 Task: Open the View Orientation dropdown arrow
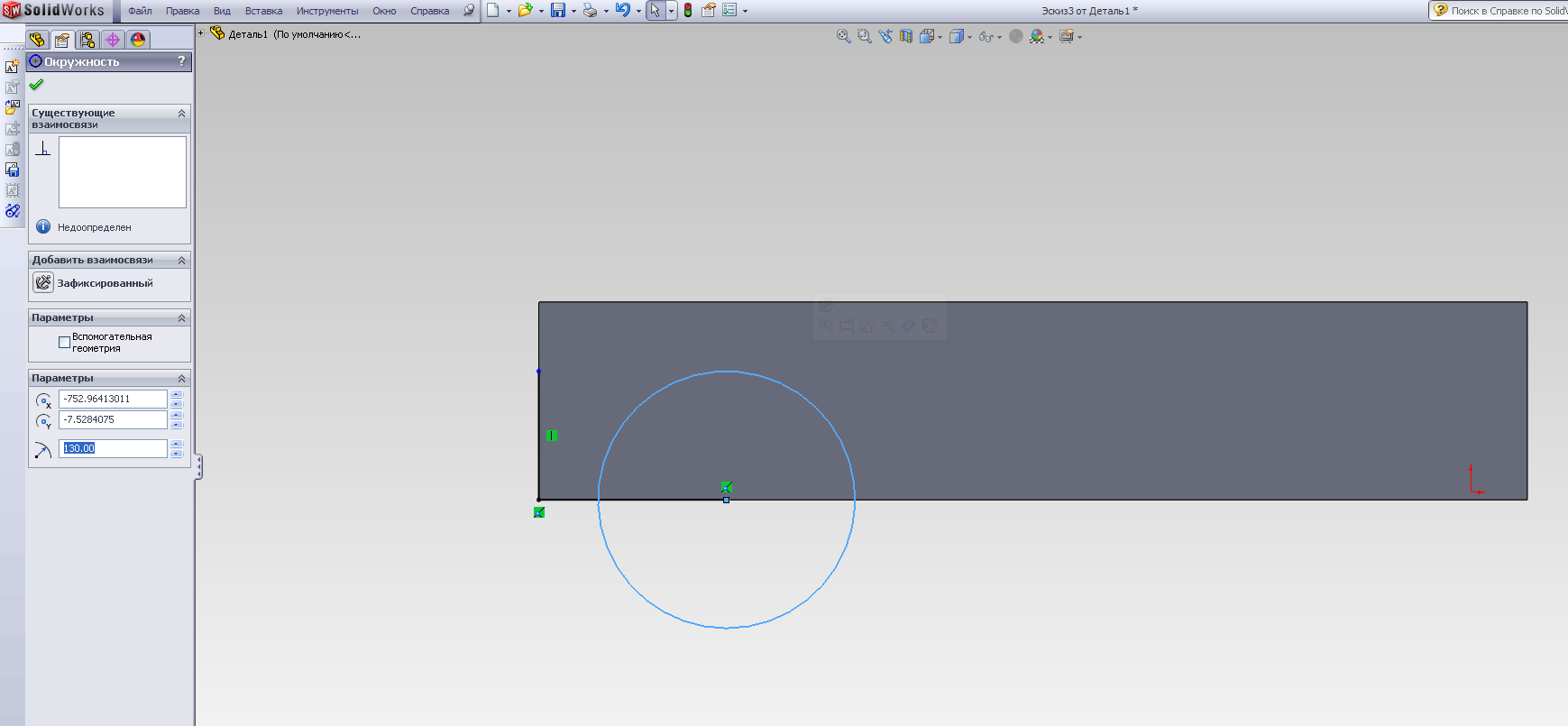[x=940, y=37]
